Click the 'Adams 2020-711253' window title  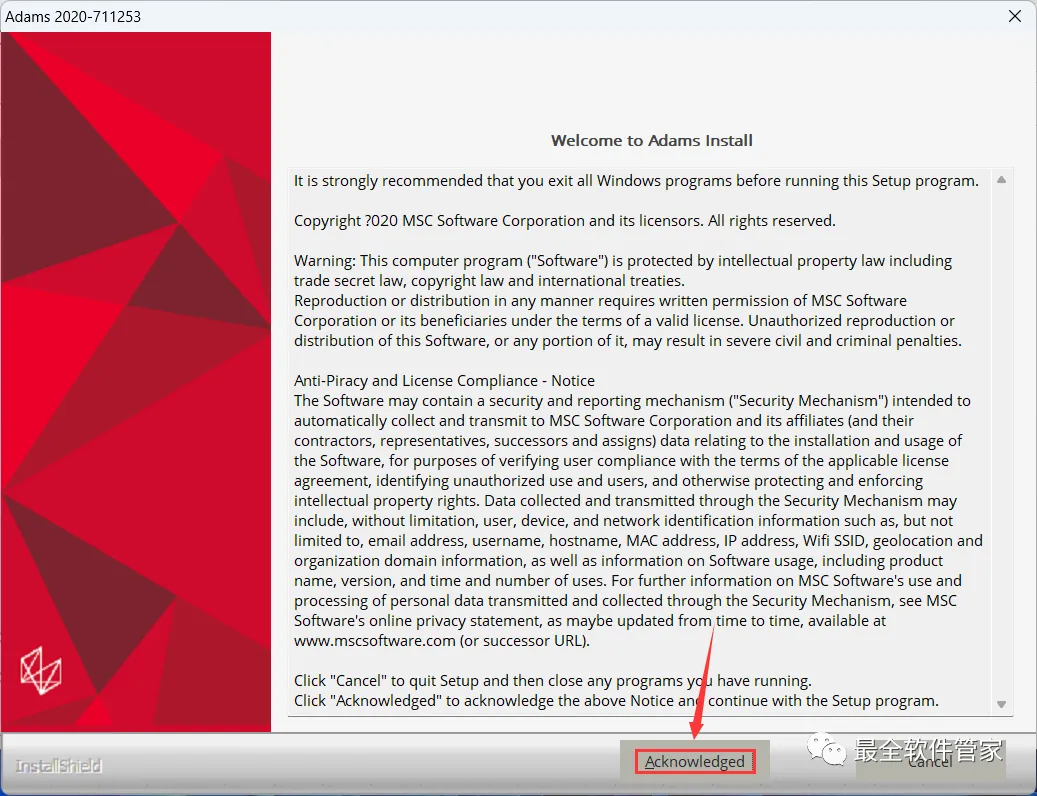[73, 17]
